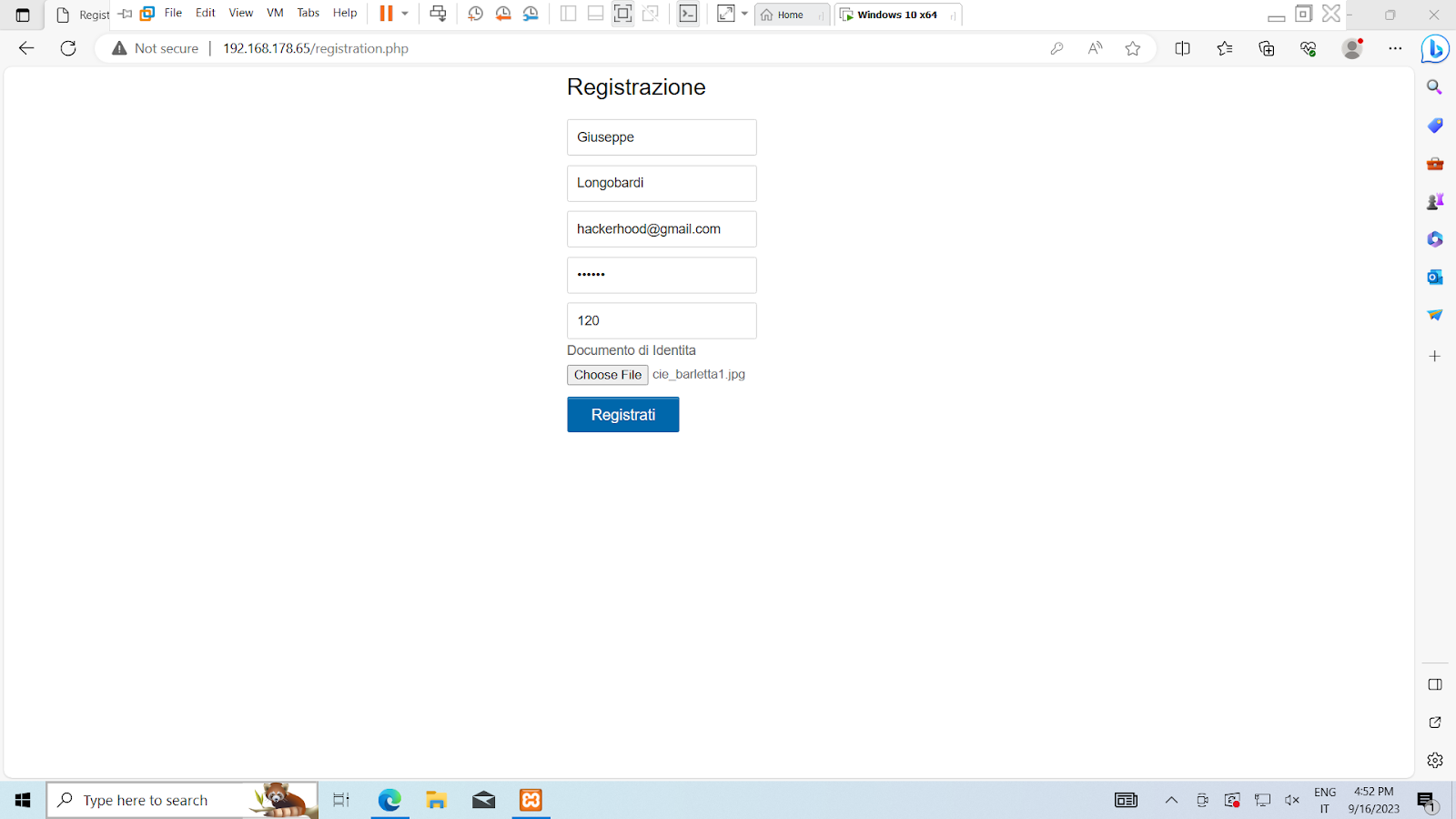Open the Collections icon in Edge
Screen dimensions: 1456x819
1267,48
